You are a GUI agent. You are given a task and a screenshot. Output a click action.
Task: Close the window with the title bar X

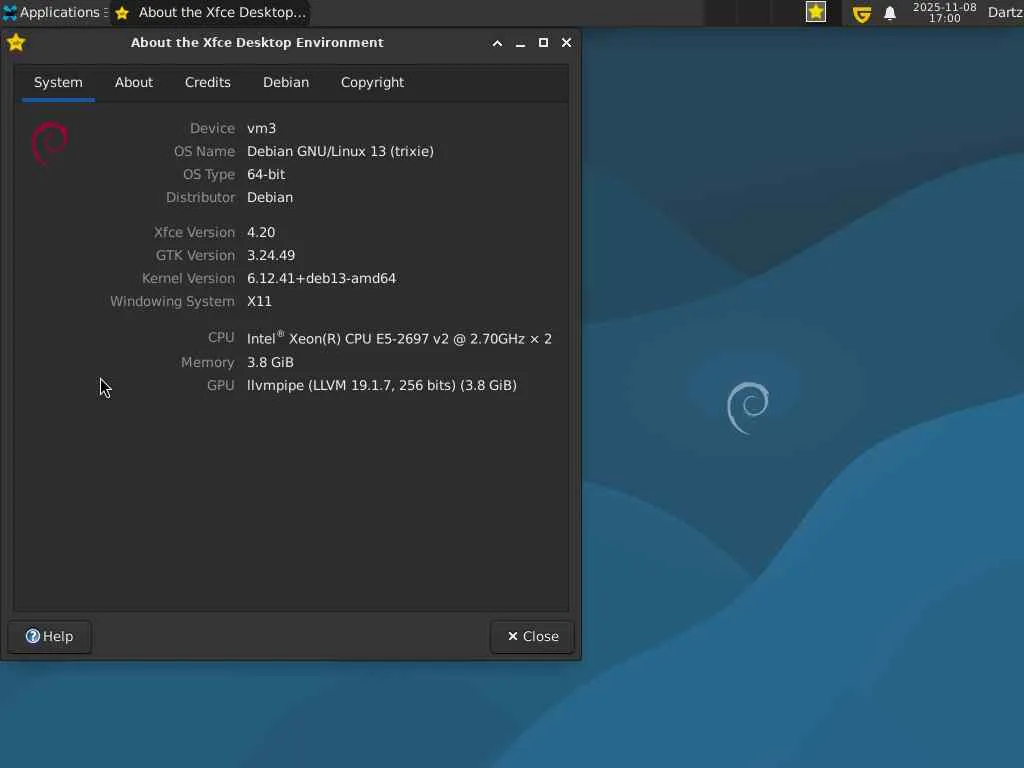coord(566,42)
